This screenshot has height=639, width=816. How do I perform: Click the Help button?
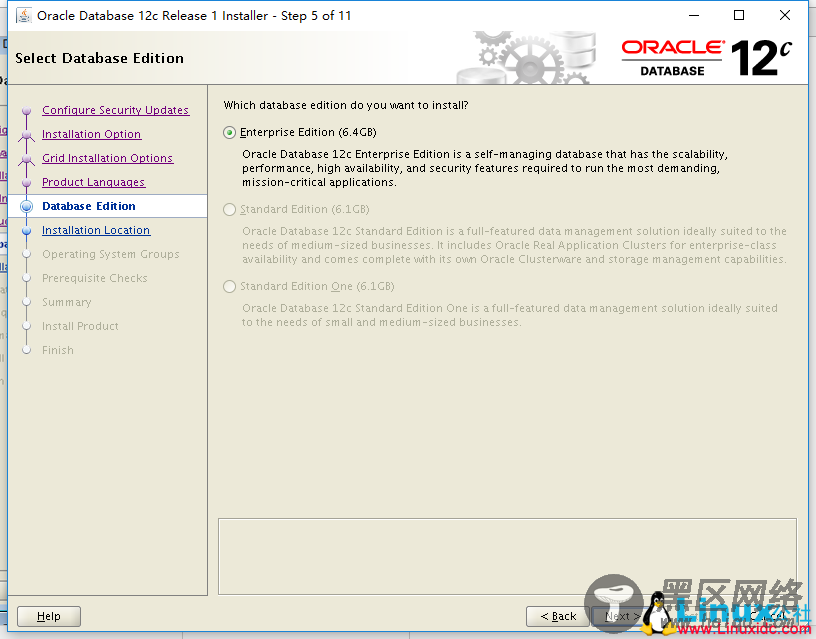click(x=49, y=616)
